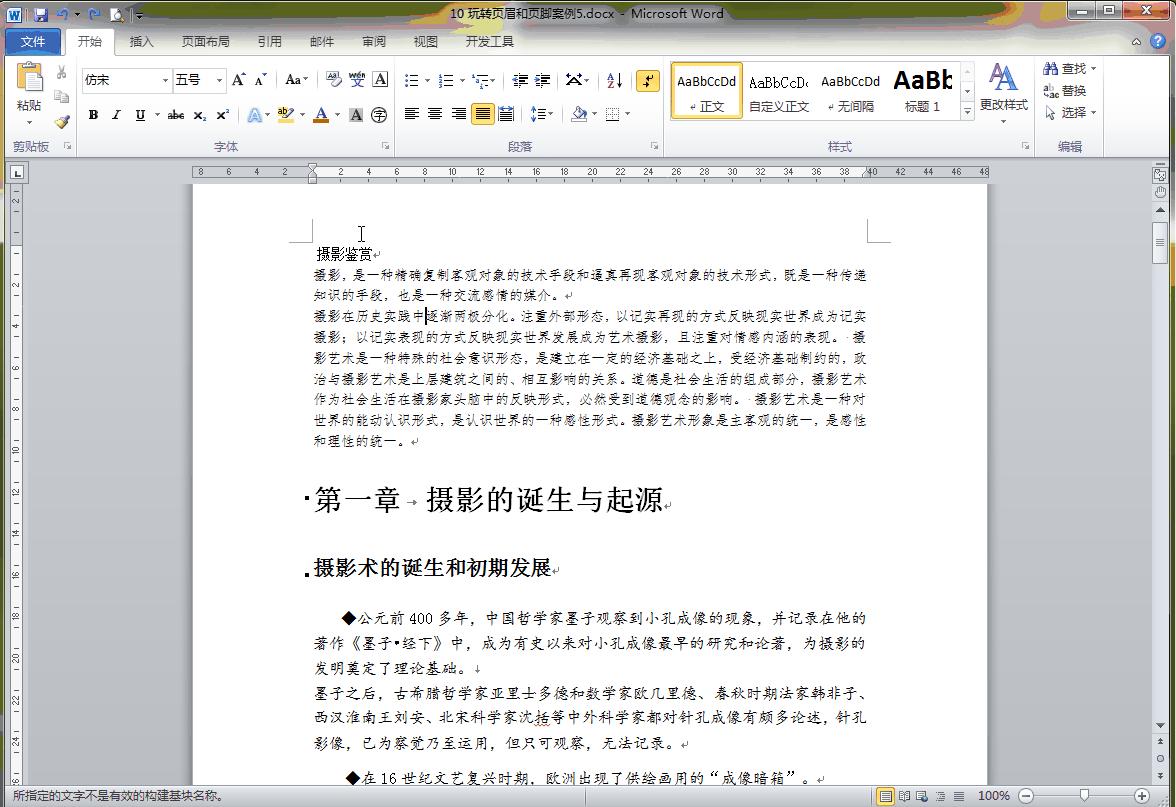1176x807 pixels.
Task: Apply strikethrough formatting
Action: [x=176, y=115]
